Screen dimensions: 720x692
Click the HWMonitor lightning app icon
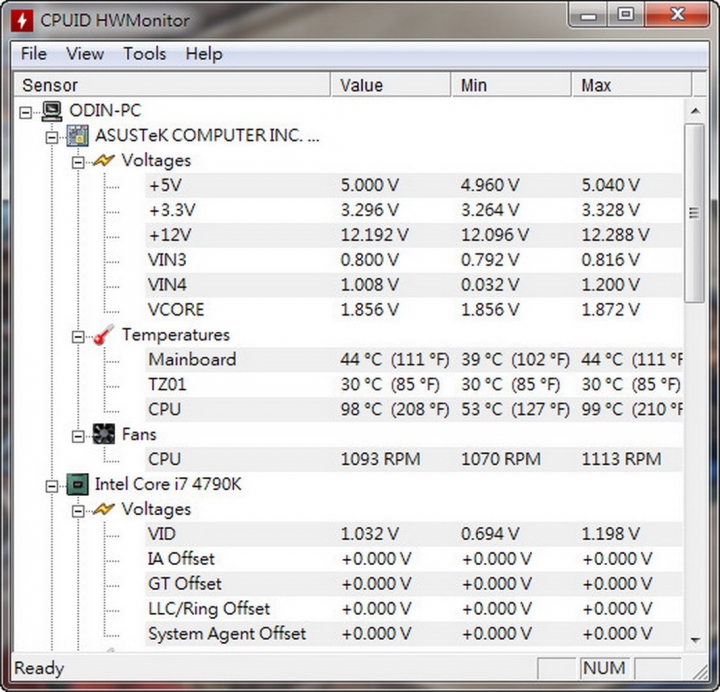22,21
